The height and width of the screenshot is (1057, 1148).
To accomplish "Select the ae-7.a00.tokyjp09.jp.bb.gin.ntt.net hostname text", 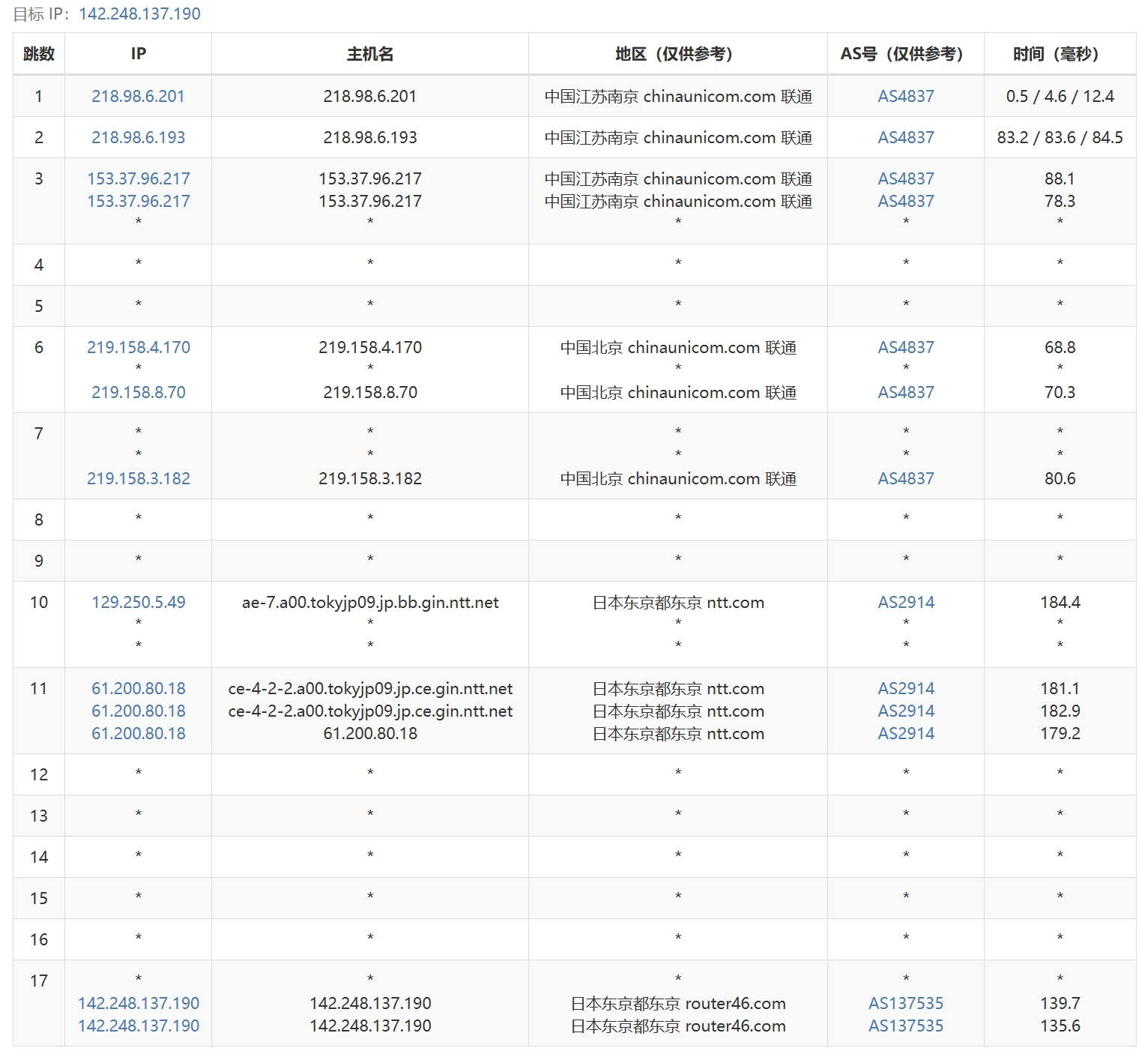I will [370, 602].
